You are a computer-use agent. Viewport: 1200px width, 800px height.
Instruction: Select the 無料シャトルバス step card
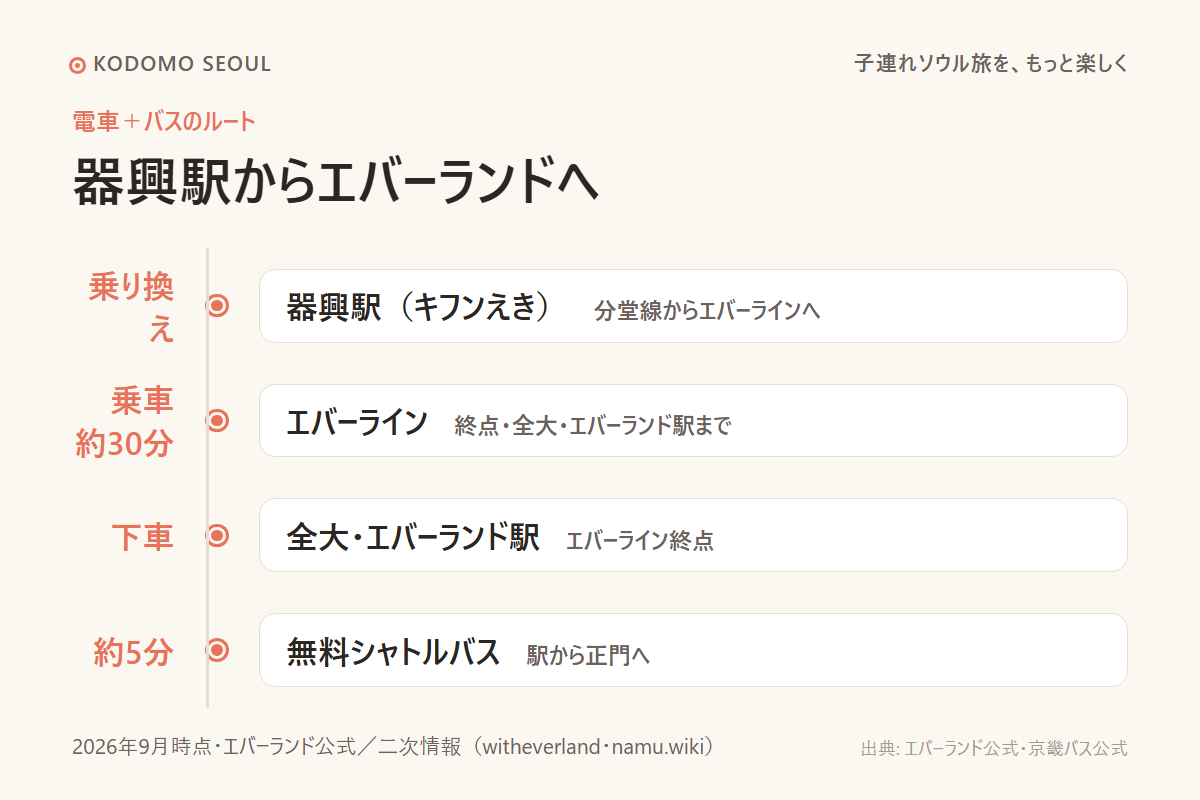[693, 650]
